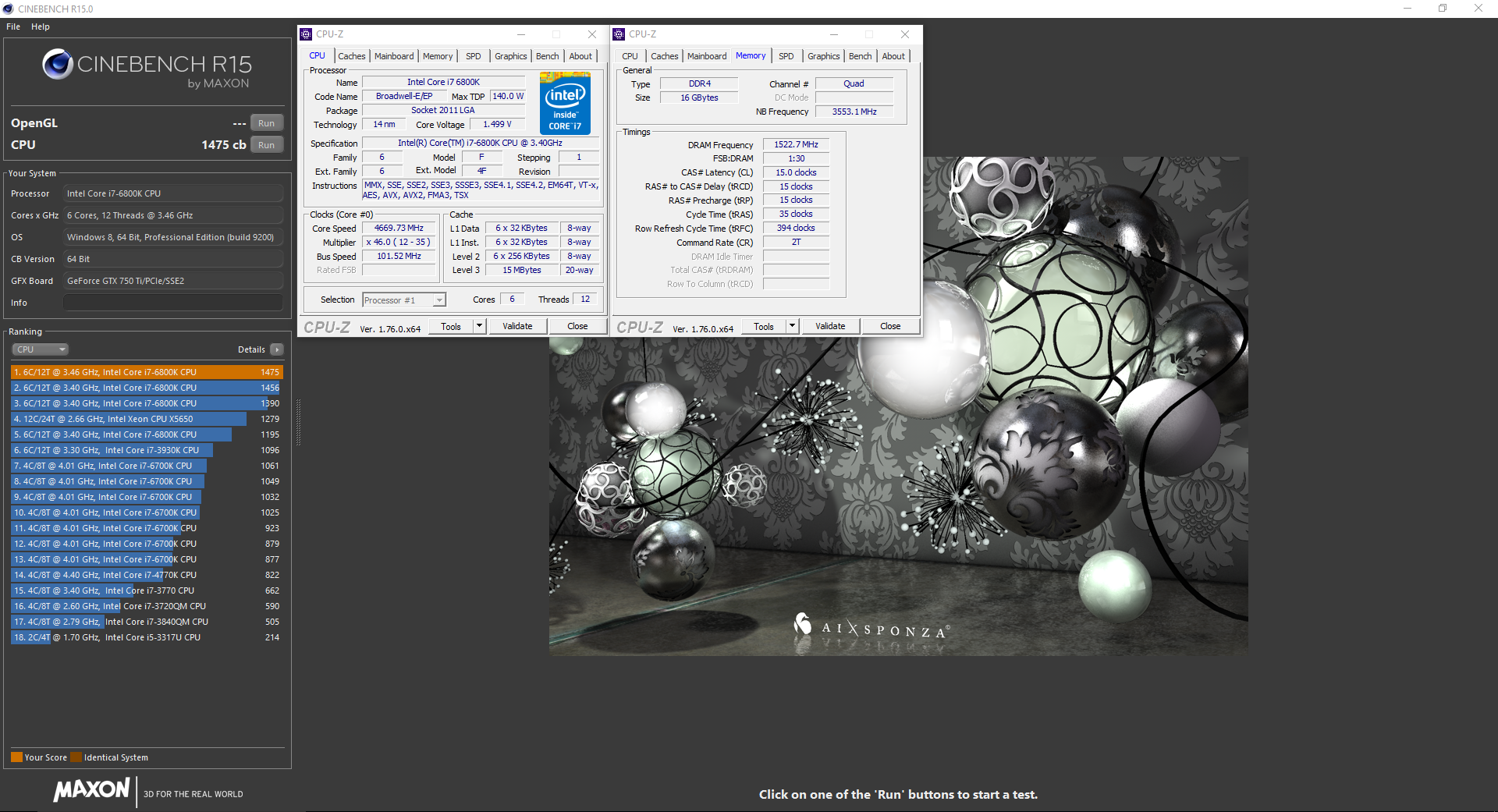This screenshot has width=1498, height=812.
Task: Select top ranking entry scoring 1475
Action: point(147,372)
